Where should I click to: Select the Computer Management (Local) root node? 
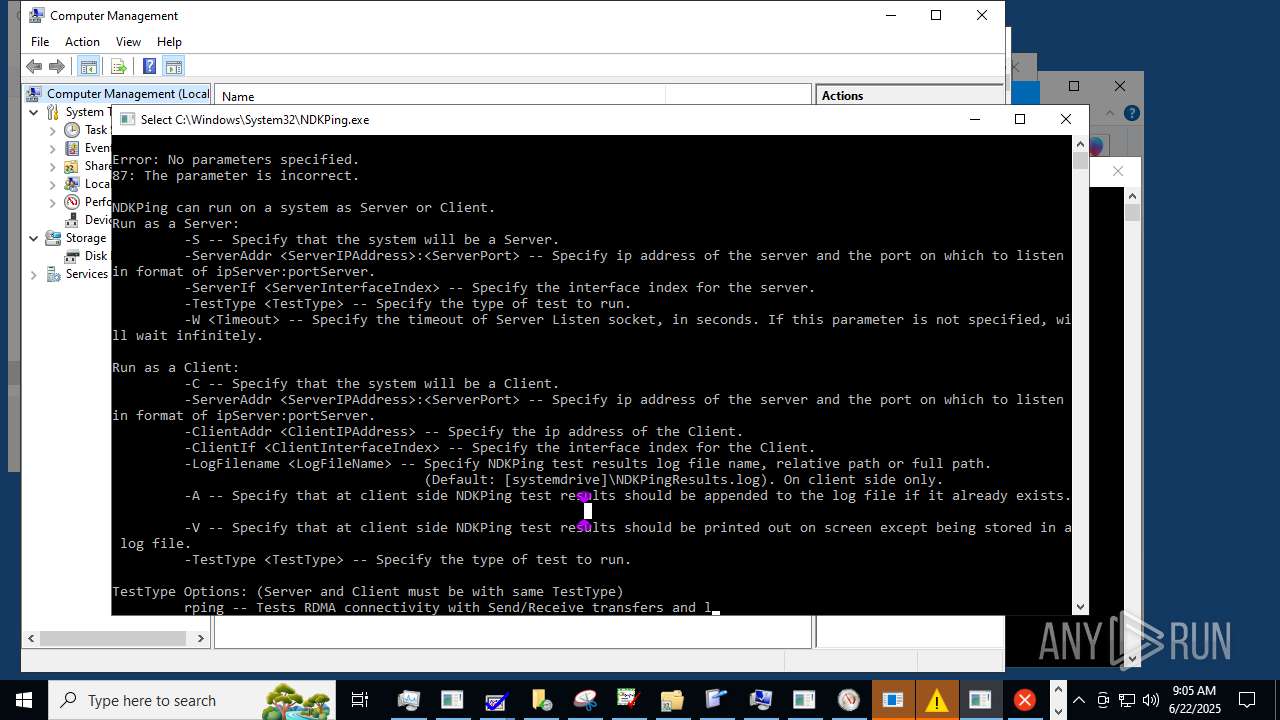(x=118, y=94)
